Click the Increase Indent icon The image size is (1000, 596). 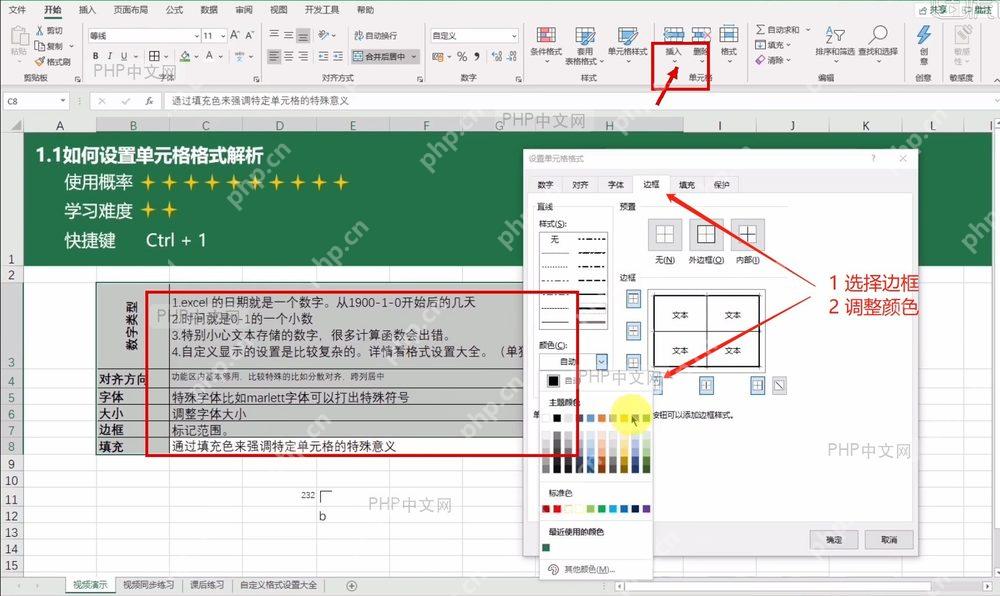click(338, 57)
